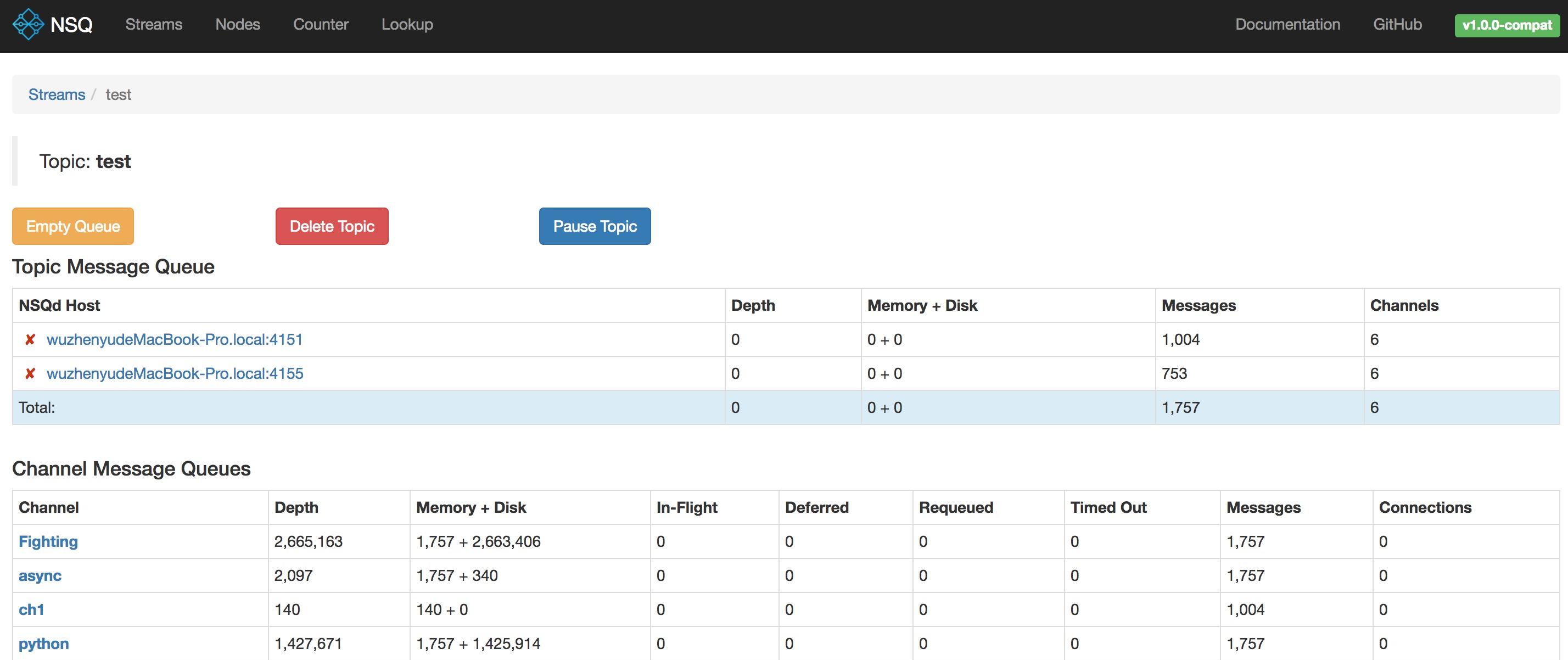The height and width of the screenshot is (660, 1568).
Task: Click the red X tombstone icon for host :4155
Action: coord(30,374)
